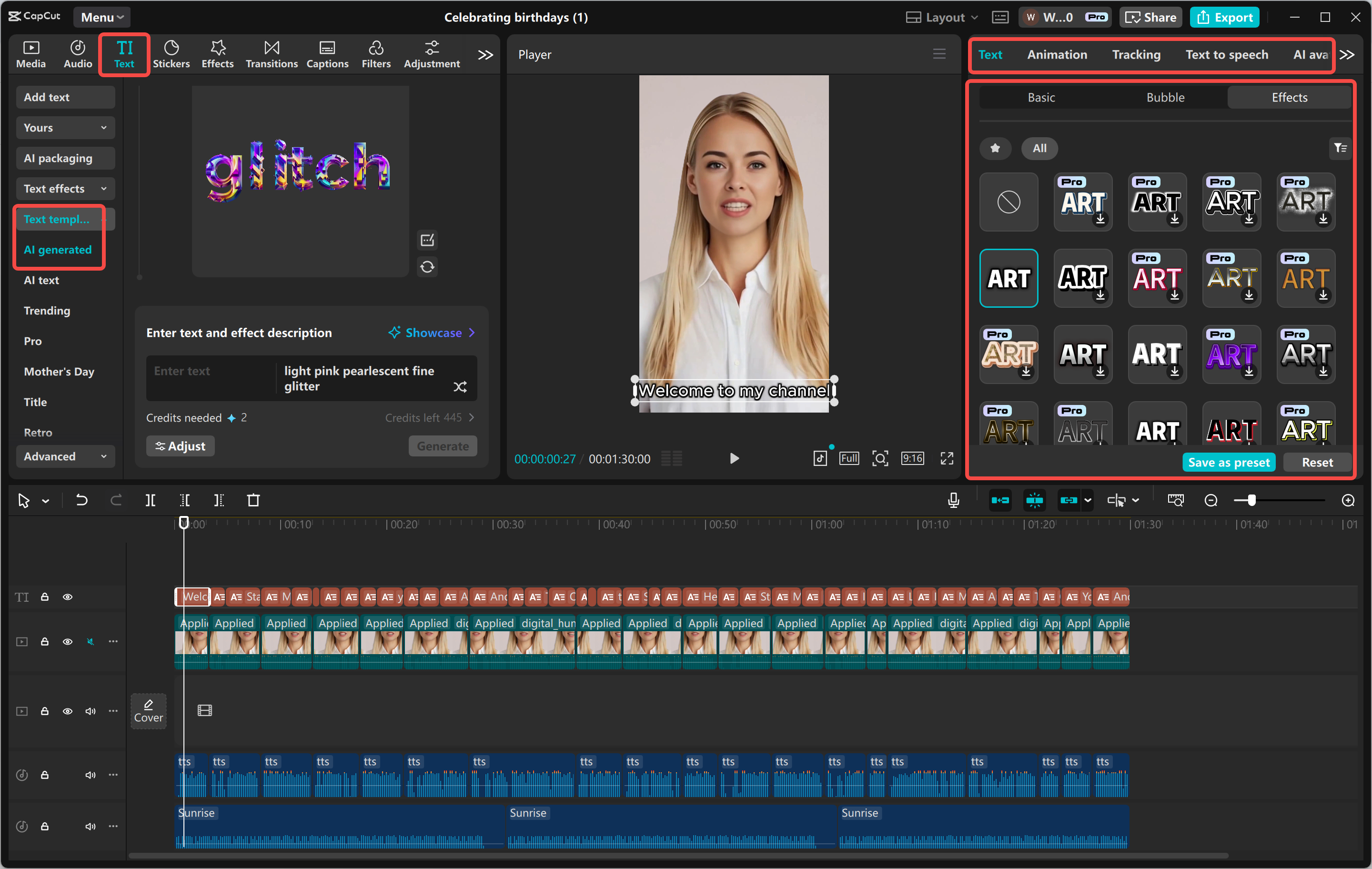Open the Layout dropdown

(x=941, y=17)
